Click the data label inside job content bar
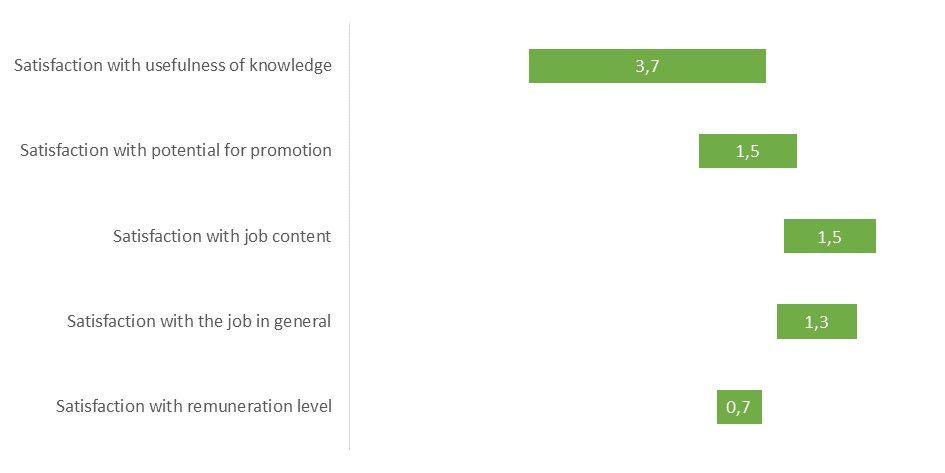The image size is (945, 473). click(830, 237)
